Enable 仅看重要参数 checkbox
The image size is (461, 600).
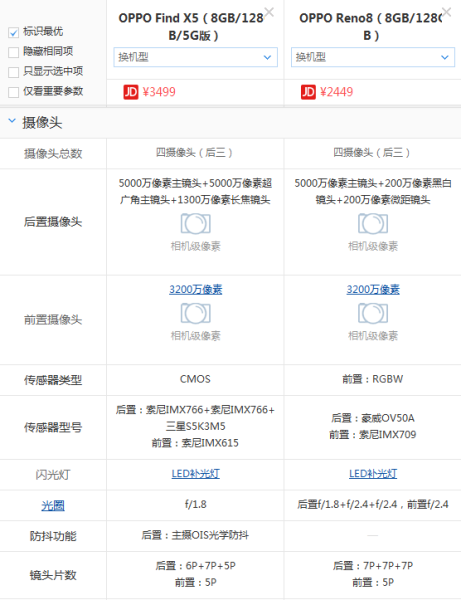pyautogui.click(x=13, y=92)
